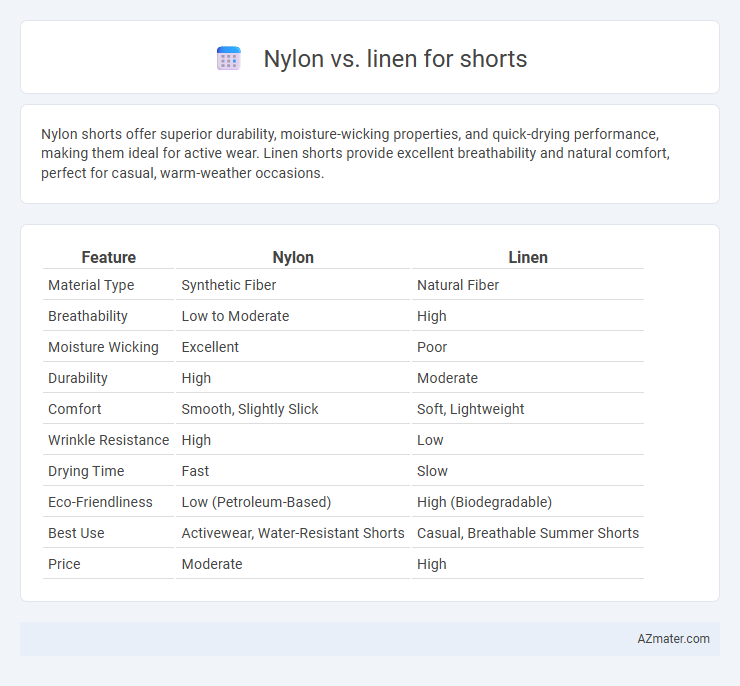Screen dimensions: 740x686
Task: Click the 'Casual, Breathable Summer Shorts' cell
Action: [x=528, y=533]
